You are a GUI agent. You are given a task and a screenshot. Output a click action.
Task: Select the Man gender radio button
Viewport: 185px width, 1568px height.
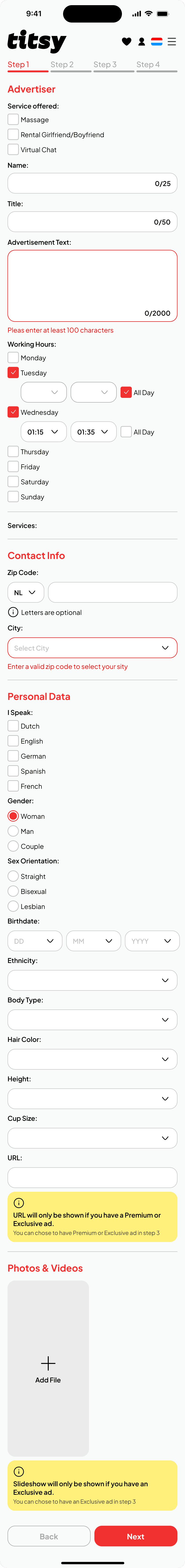13,831
